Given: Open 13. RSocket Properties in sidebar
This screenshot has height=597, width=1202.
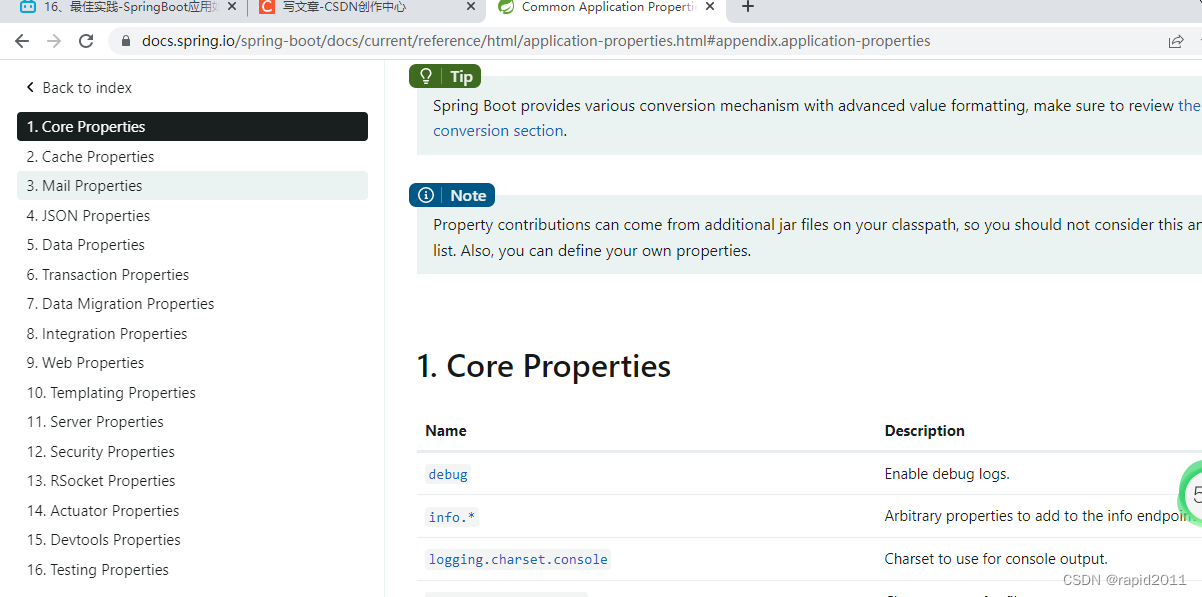Looking at the screenshot, I should [192, 481].
